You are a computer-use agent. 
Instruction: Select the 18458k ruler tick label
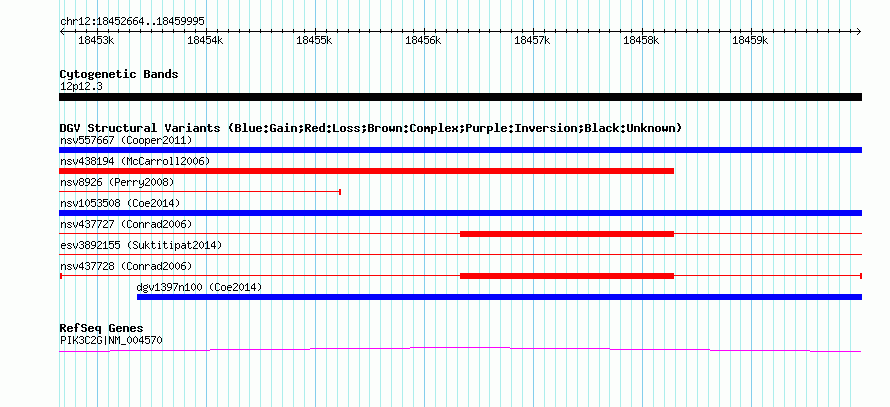tap(641, 40)
